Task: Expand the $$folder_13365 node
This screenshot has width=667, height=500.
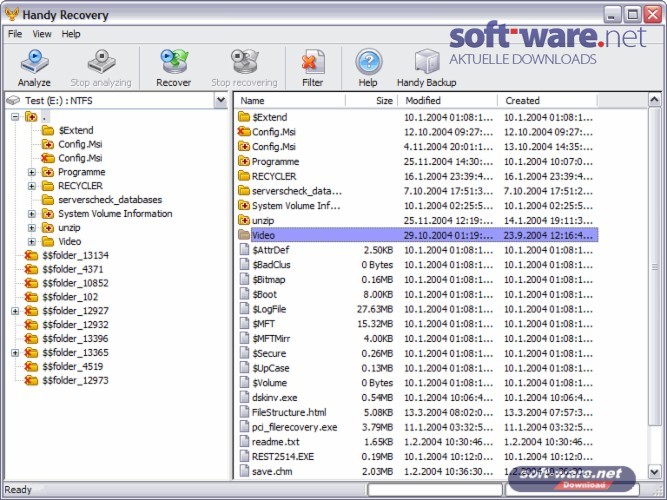Action: point(15,353)
